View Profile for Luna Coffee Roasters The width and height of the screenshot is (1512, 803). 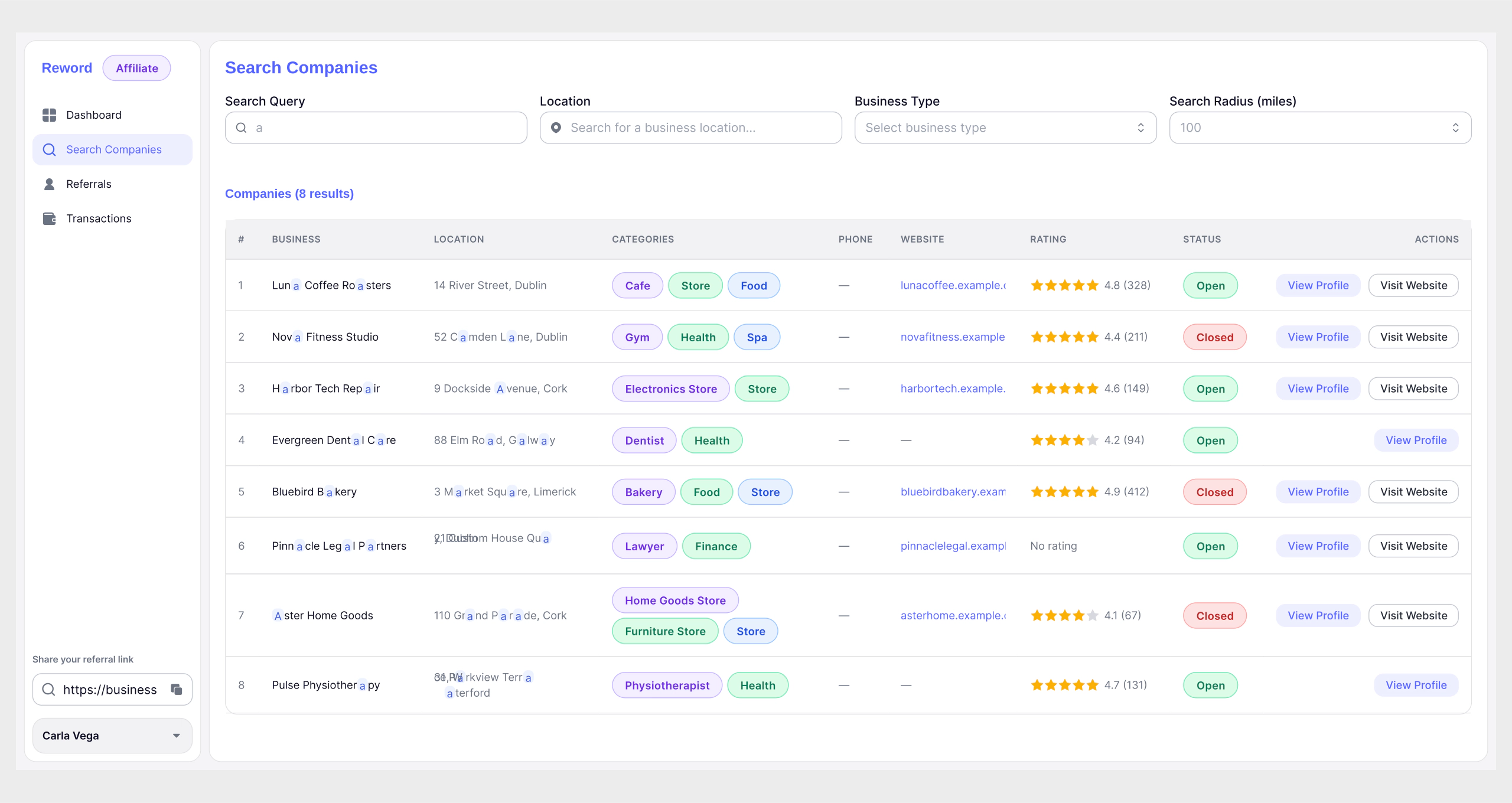pos(1318,285)
